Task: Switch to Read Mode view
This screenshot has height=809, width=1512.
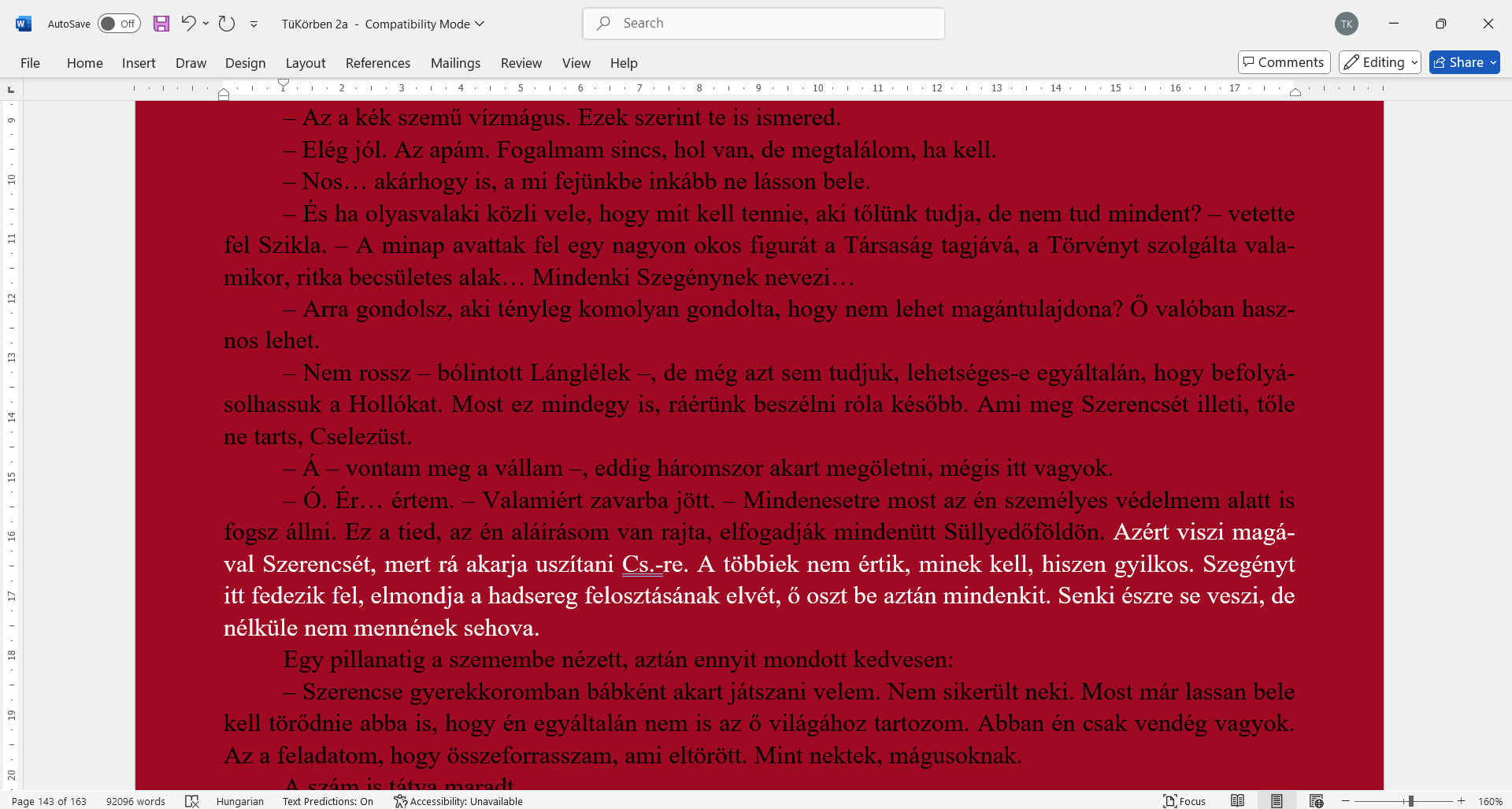Action: 1237,801
